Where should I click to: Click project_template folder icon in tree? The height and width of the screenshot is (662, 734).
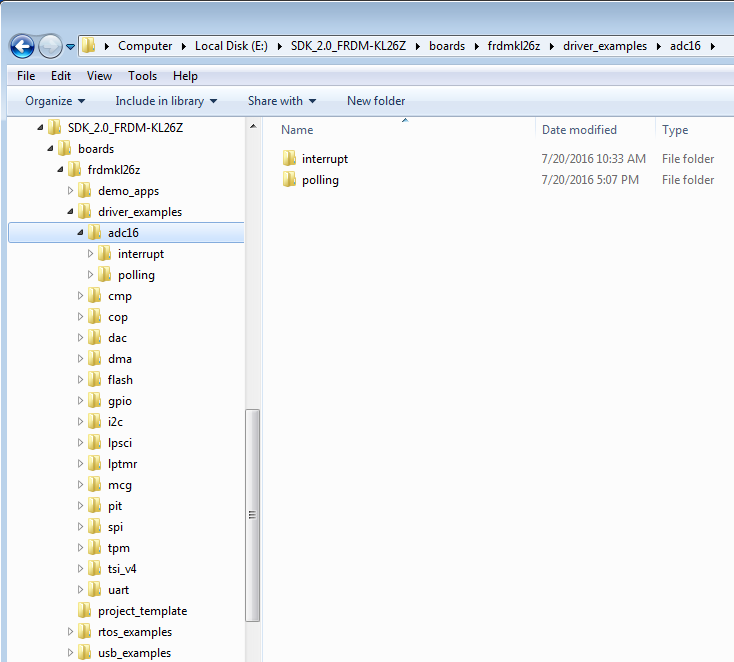point(84,611)
